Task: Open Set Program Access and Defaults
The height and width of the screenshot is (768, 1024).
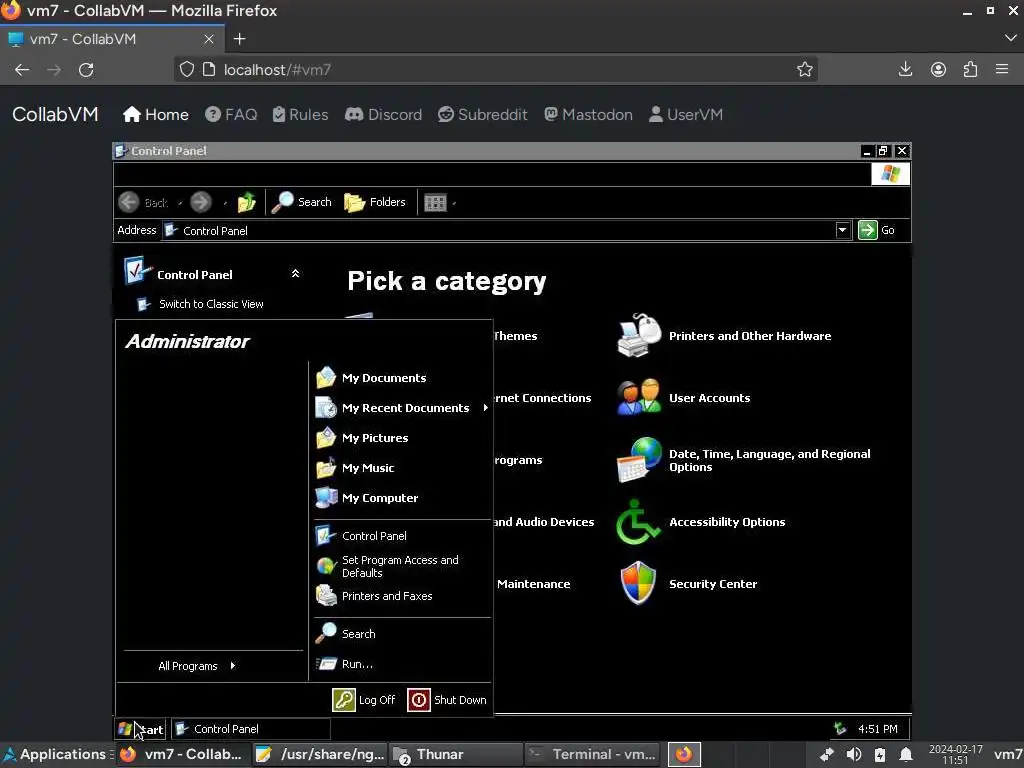Action: (387, 566)
